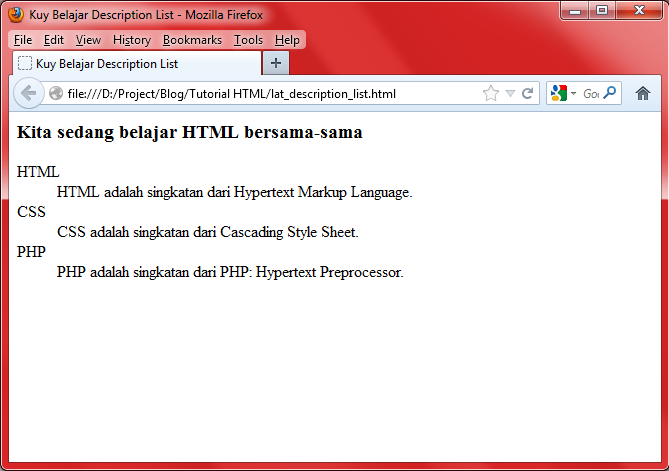The image size is (669, 471).
Task: Click the term PHP in the list
Action: (x=31, y=252)
